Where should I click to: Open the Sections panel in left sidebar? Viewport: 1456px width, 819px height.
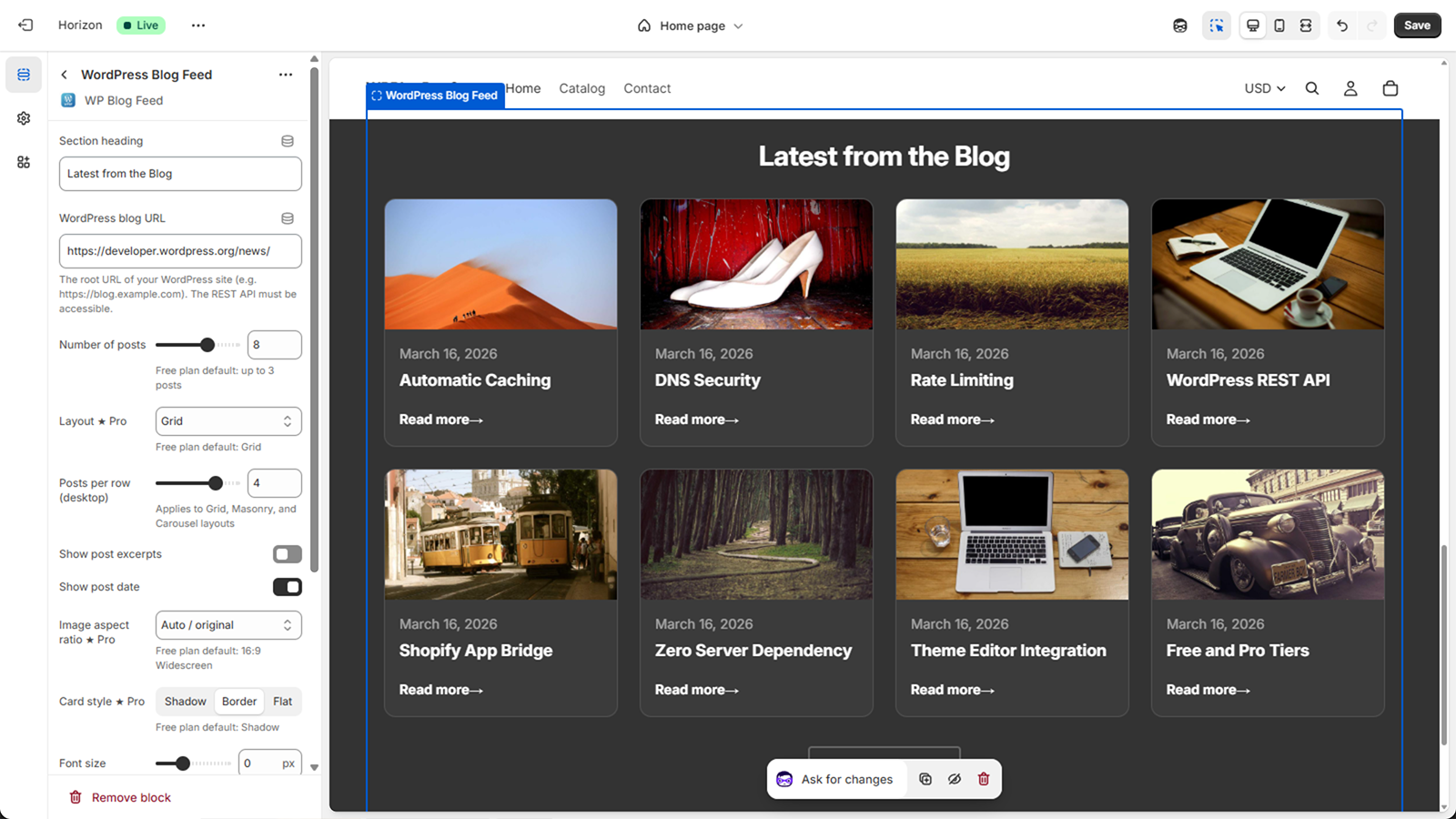pyautogui.click(x=24, y=75)
